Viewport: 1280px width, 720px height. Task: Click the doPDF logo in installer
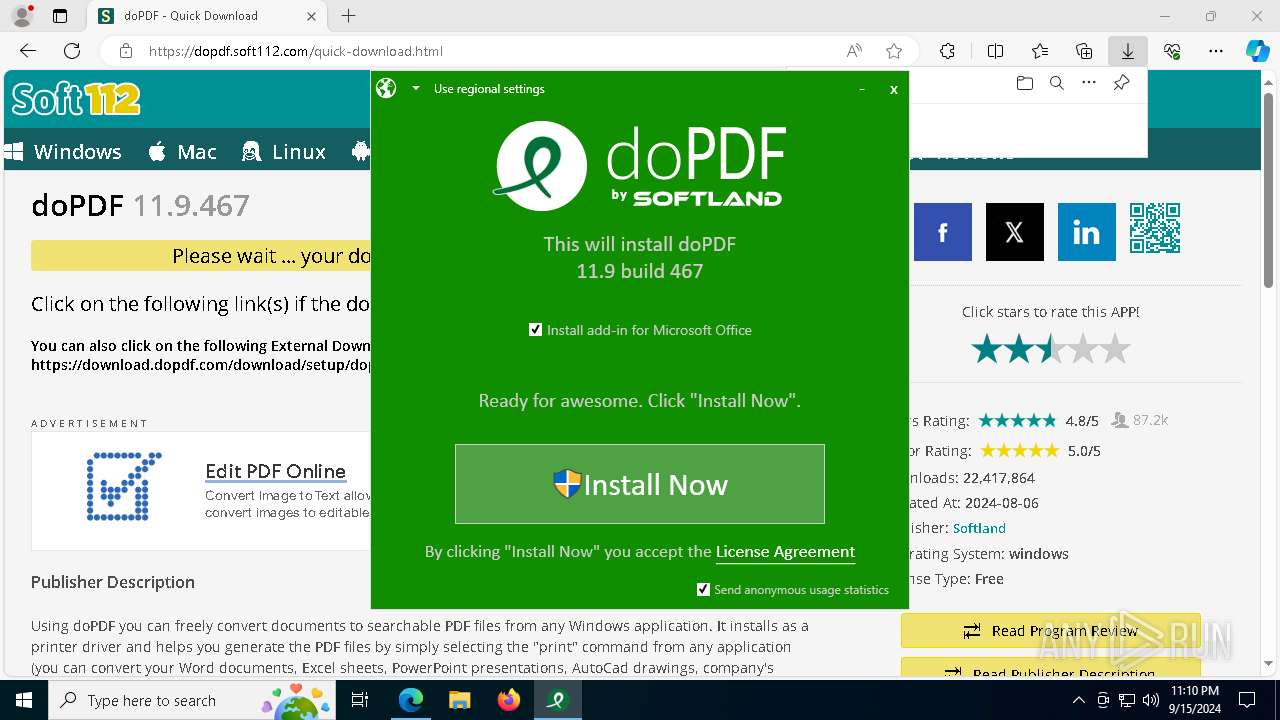640,165
